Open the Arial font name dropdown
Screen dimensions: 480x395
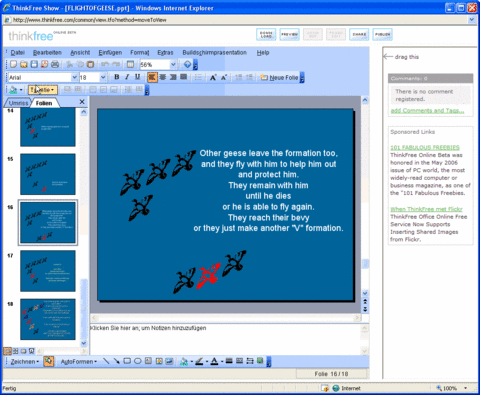(x=74, y=77)
